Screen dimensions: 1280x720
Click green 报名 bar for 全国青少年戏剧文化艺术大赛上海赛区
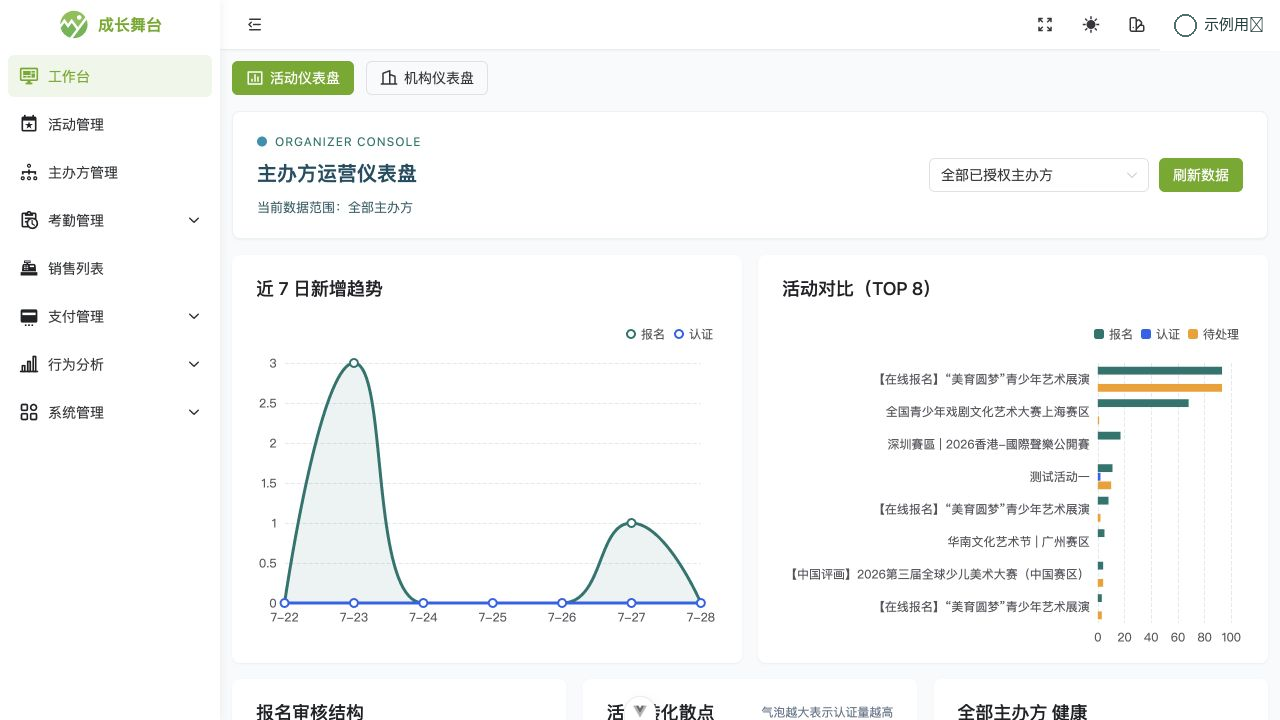[x=1143, y=403]
